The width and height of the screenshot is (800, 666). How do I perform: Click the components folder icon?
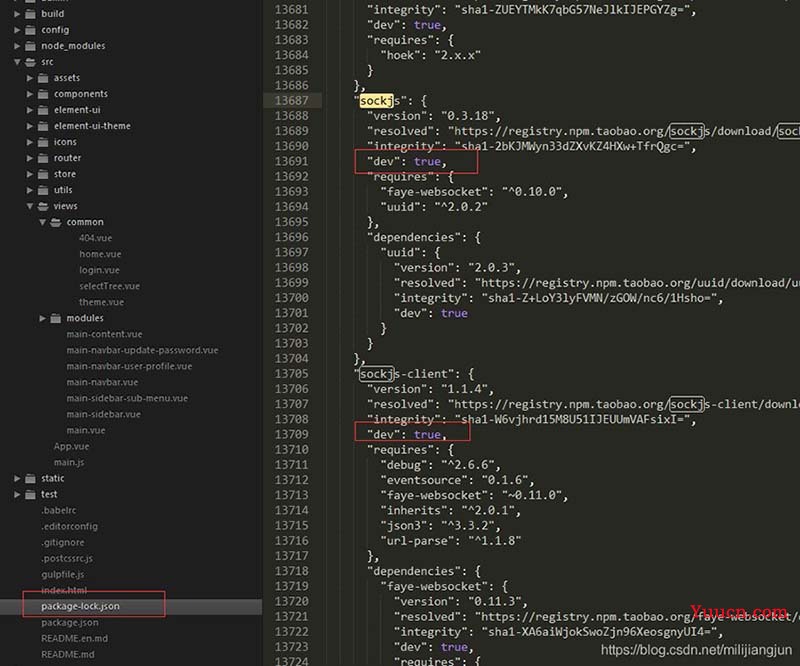(x=43, y=94)
